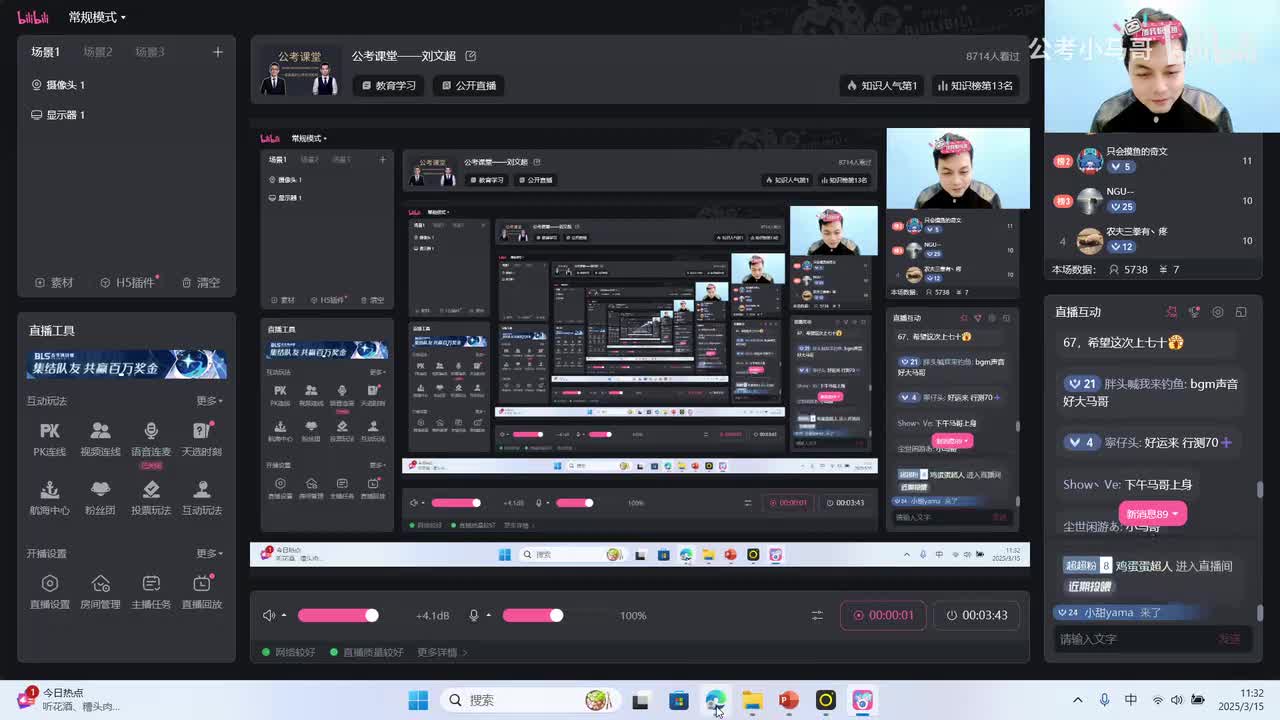The width and height of the screenshot is (1280, 720).
Task: Change category via 教育学习 button
Action: click(389, 86)
